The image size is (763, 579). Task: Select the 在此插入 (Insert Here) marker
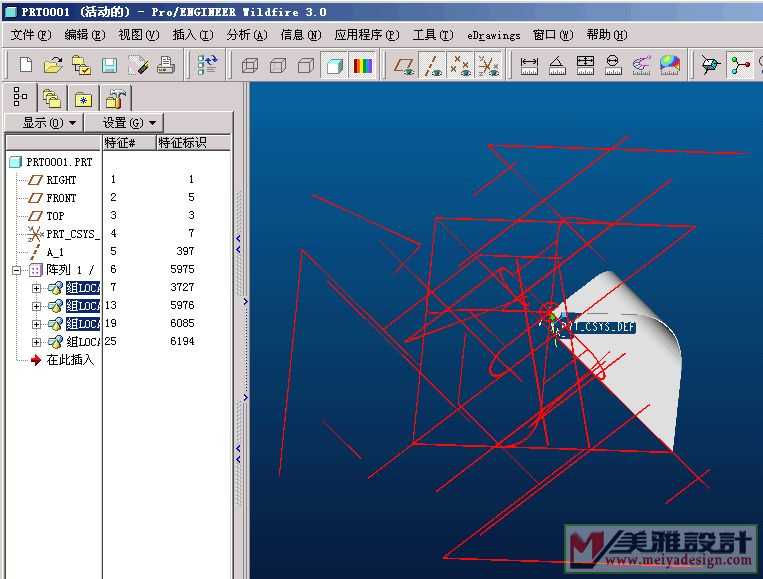(x=70, y=360)
